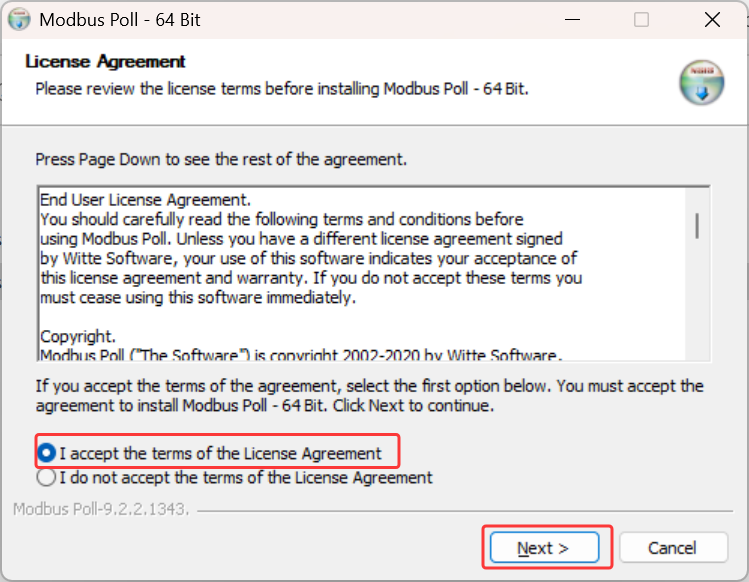The width and height of the screenshot is (749, 582).
Task: Click the 'Modbus Poll - 64 Bit' window title
Action: pos(120,20)
